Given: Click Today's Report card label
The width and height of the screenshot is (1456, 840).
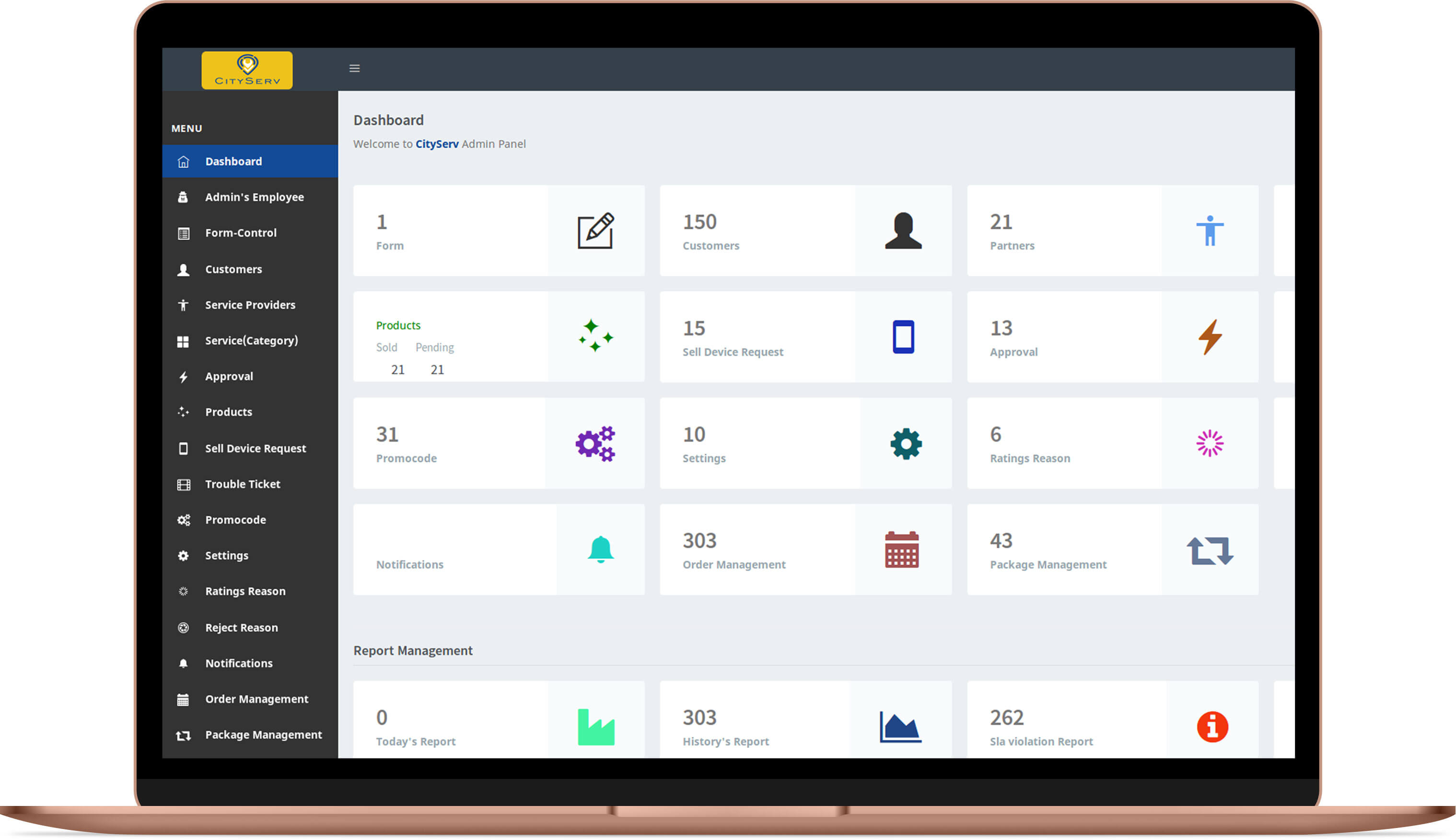Looking at the screenshot, I should [415, 742].
